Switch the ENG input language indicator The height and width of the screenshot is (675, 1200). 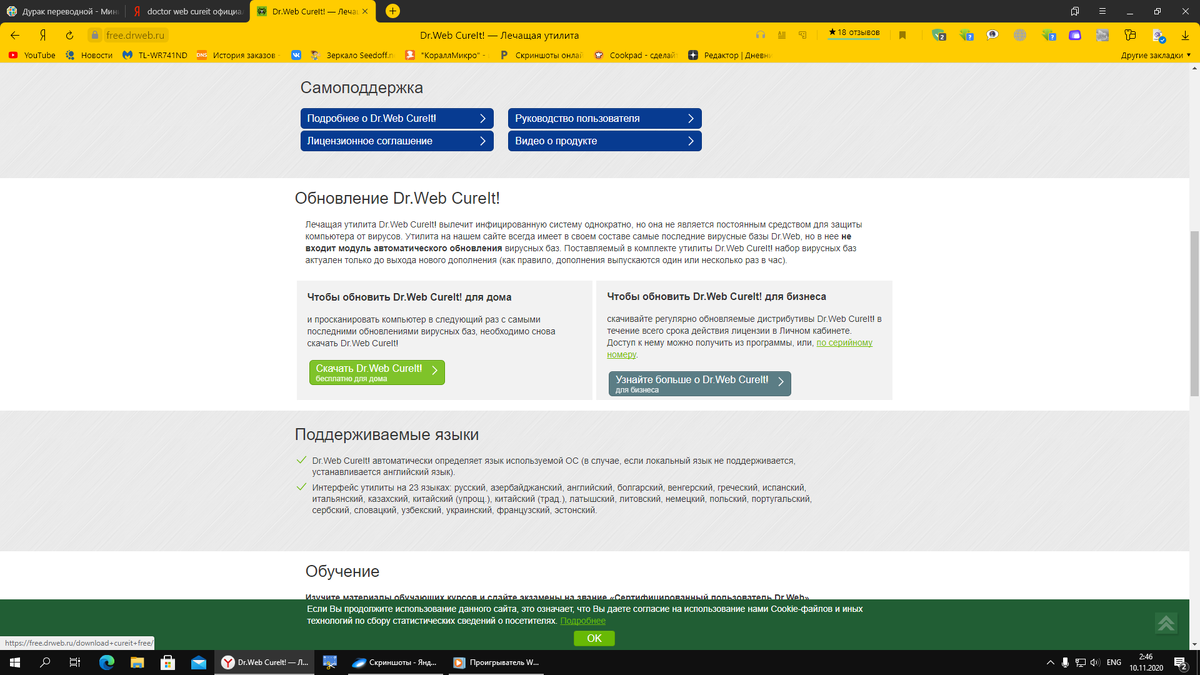click(x=1114, y=662)
